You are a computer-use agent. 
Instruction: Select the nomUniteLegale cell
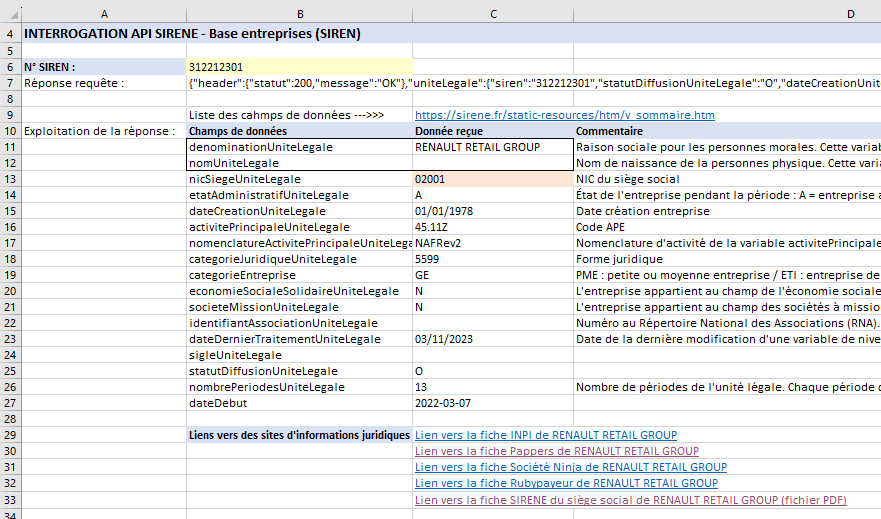pos(299,163)
